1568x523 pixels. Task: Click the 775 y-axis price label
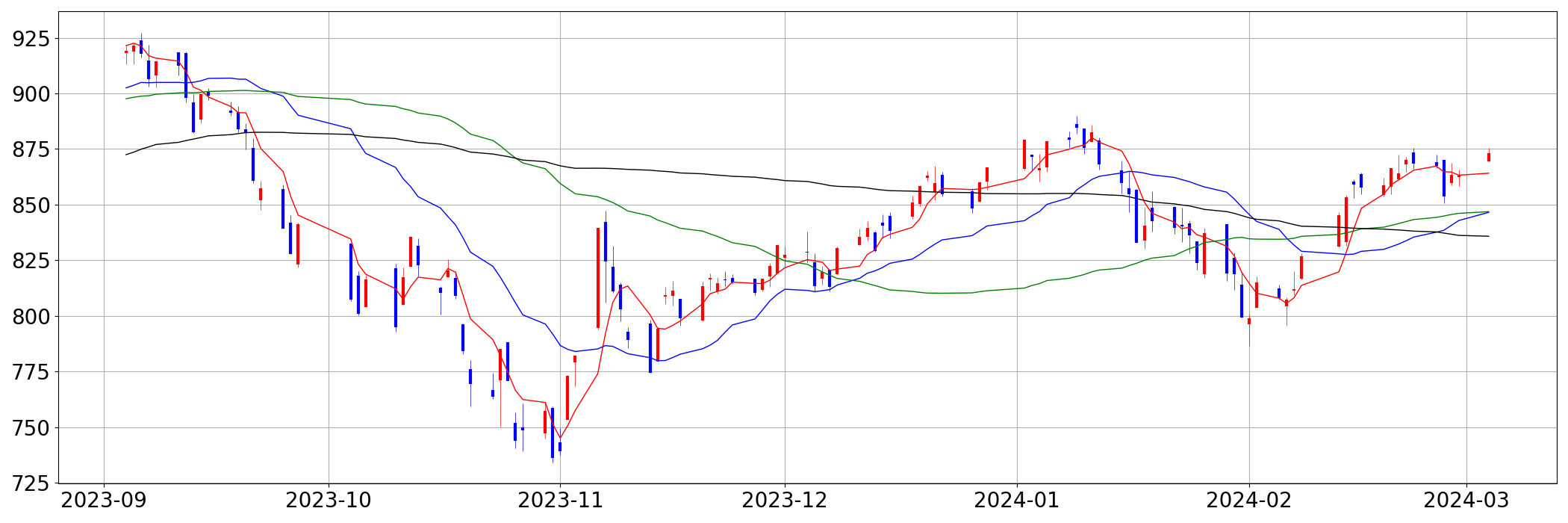click(31, 372)
